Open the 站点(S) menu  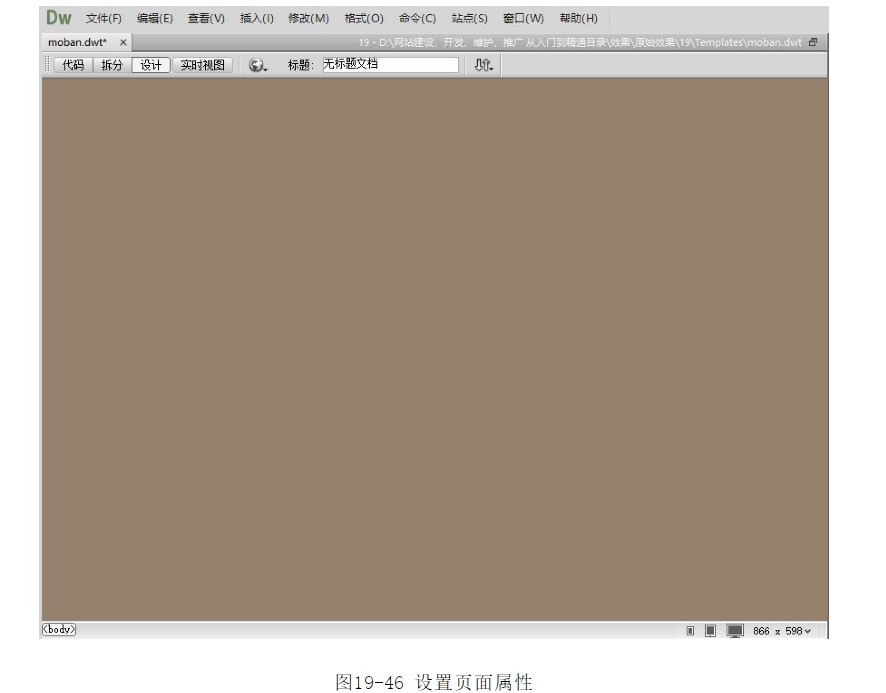[469, 18]
